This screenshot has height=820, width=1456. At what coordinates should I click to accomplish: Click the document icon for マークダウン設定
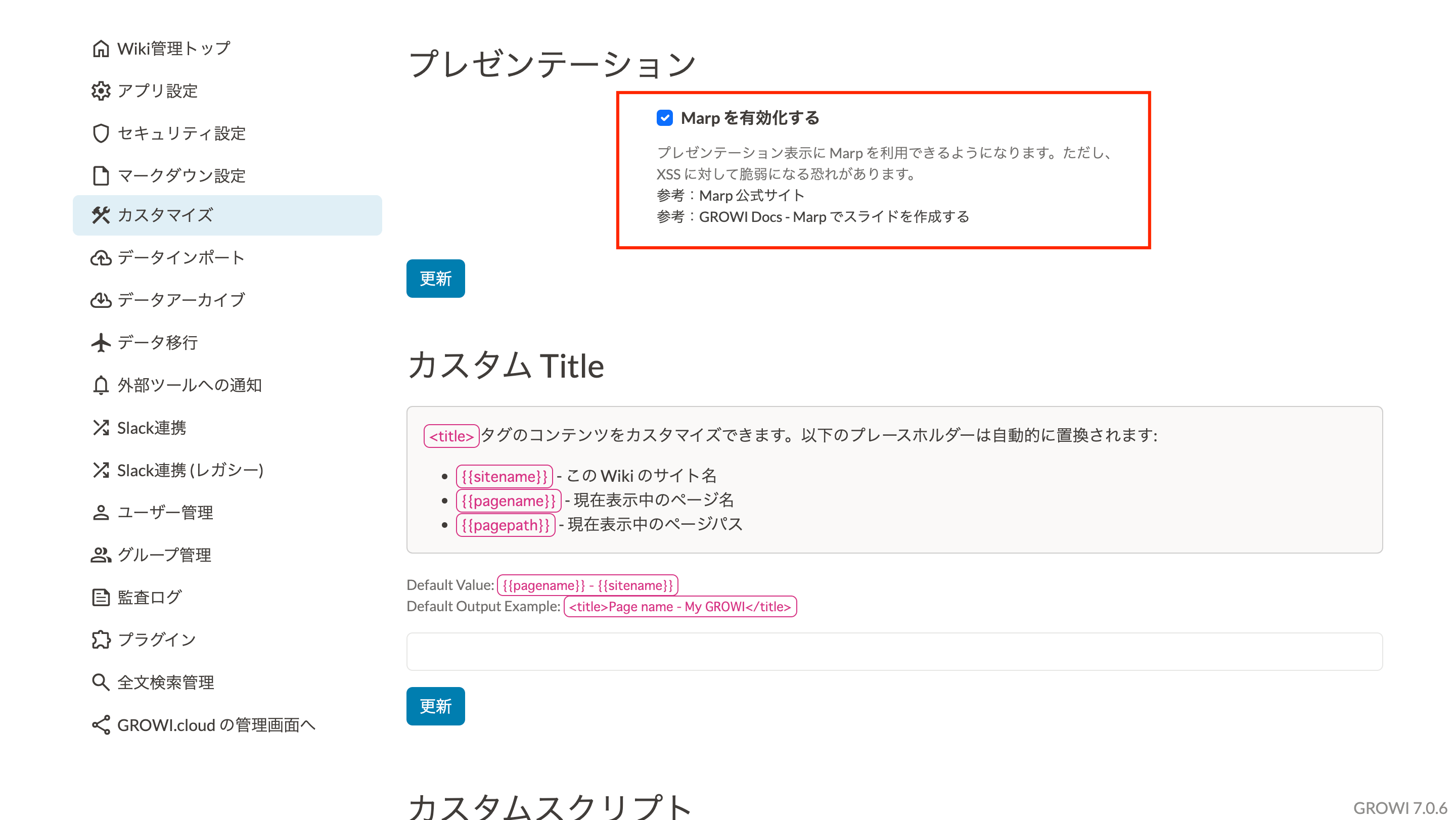tap(101, 176)
